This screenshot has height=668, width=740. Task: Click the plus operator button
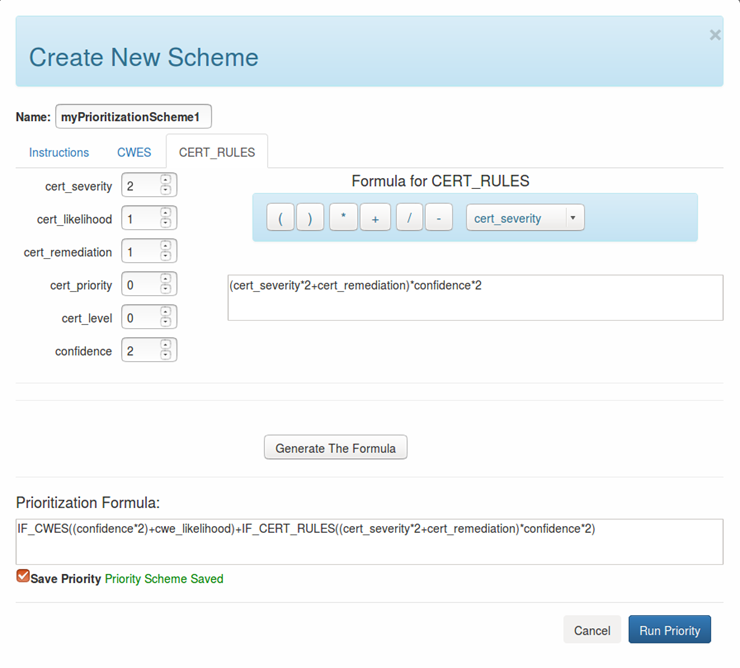[x=375, y=218]
